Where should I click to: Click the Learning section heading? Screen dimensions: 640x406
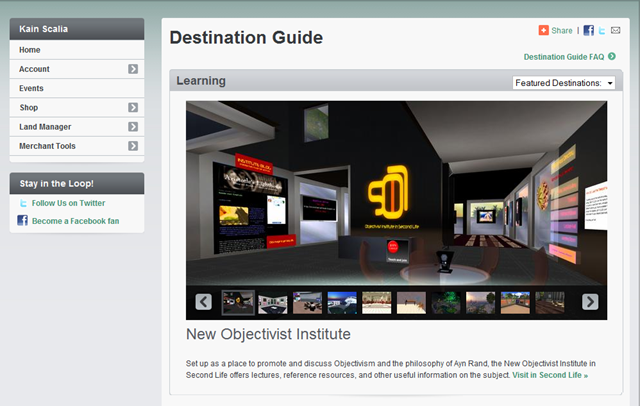[201, 81]
